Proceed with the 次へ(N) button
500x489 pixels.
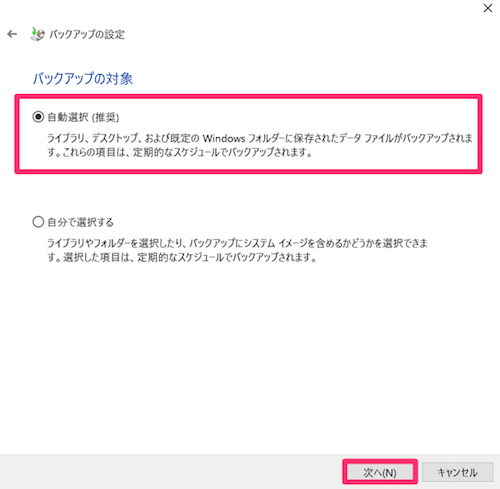[380, 472]
